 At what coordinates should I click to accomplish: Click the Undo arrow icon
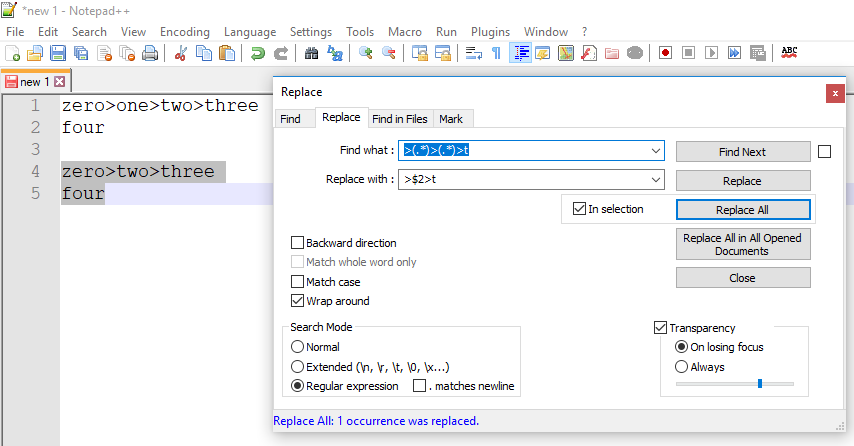[x=258, y=53]
